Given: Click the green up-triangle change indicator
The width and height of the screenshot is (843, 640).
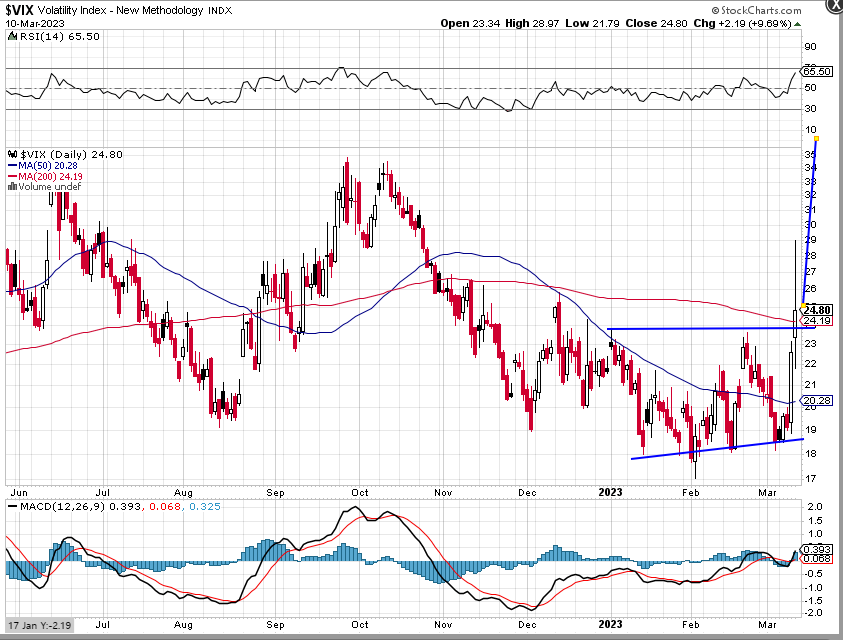Looking at the screenshot, I should tap(797, 24).
